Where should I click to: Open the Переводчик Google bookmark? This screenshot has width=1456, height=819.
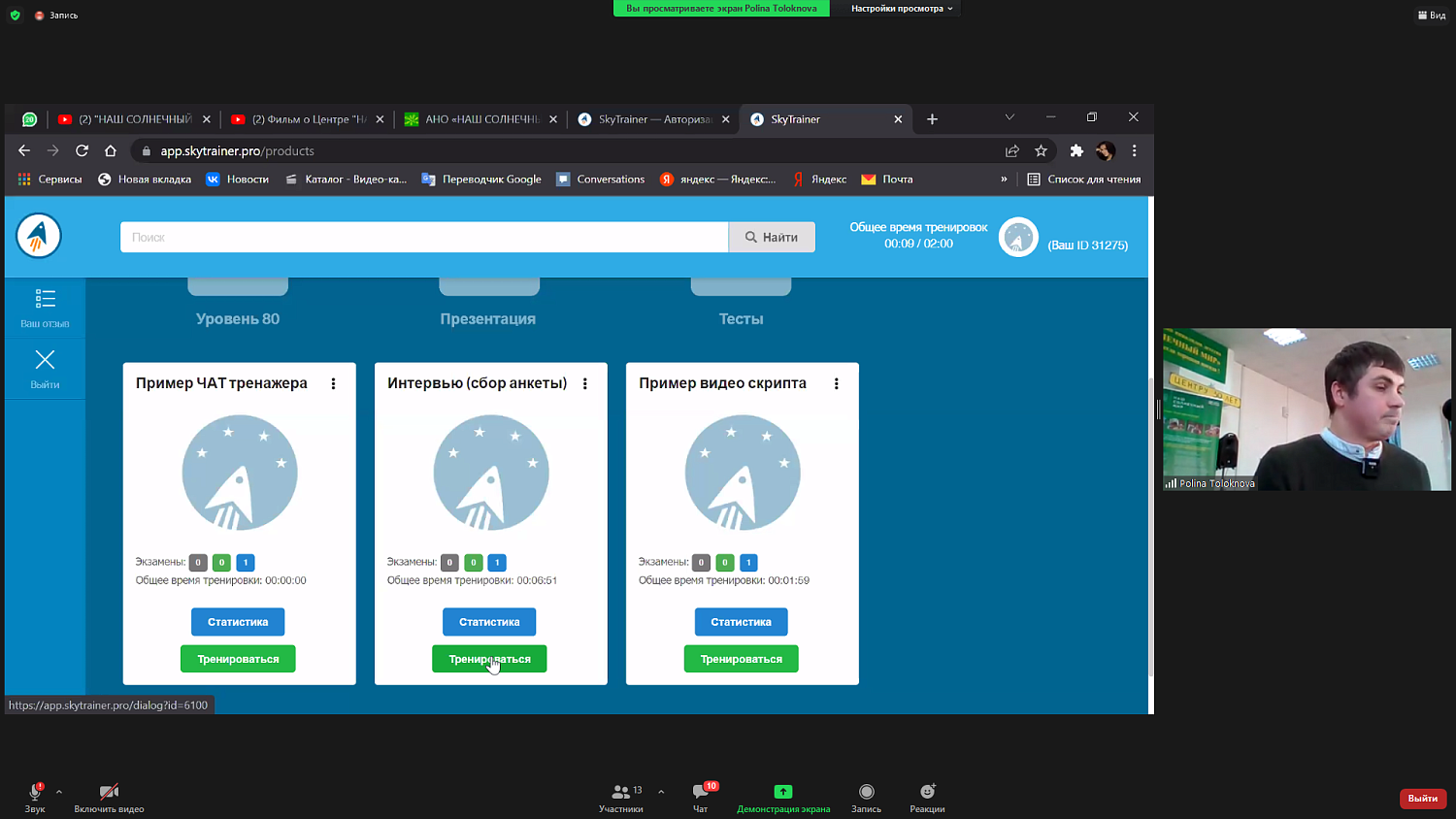tap(481, 180)
